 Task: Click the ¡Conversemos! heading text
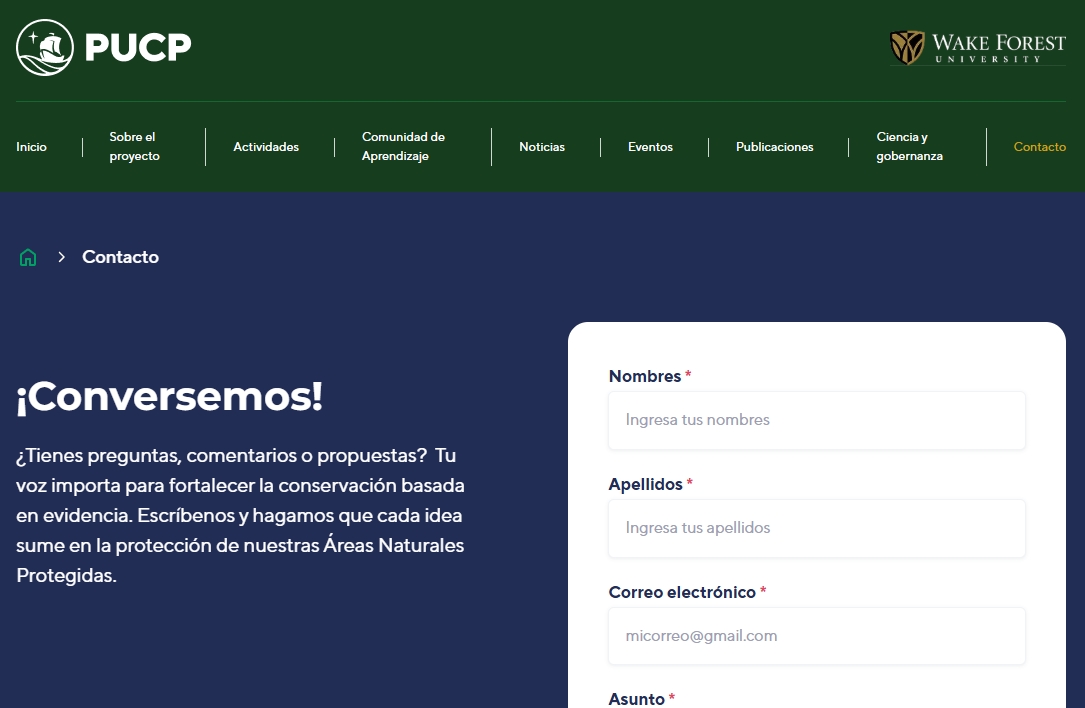click(168, 397)
